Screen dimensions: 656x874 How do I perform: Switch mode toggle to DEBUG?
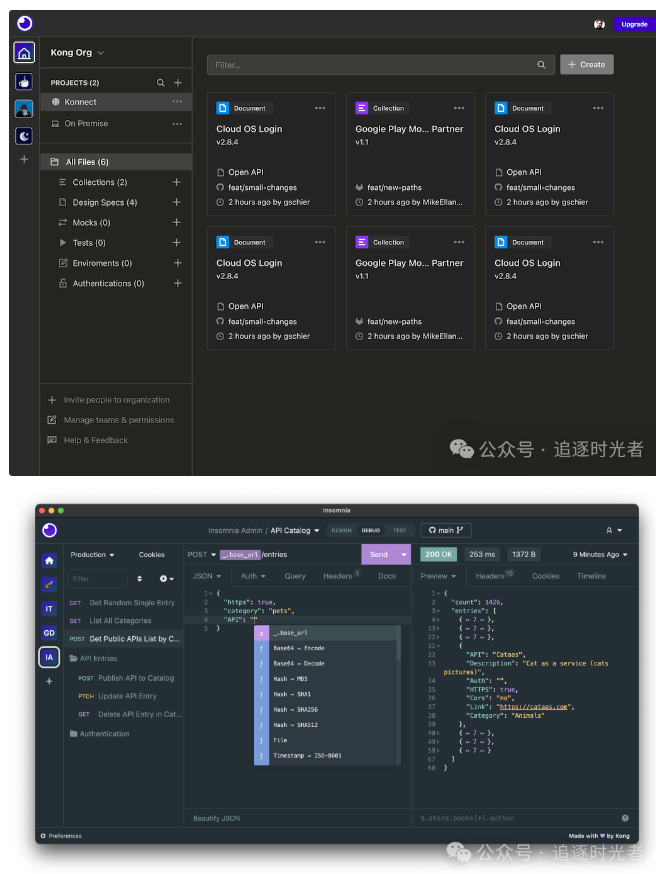pos(371,530)
